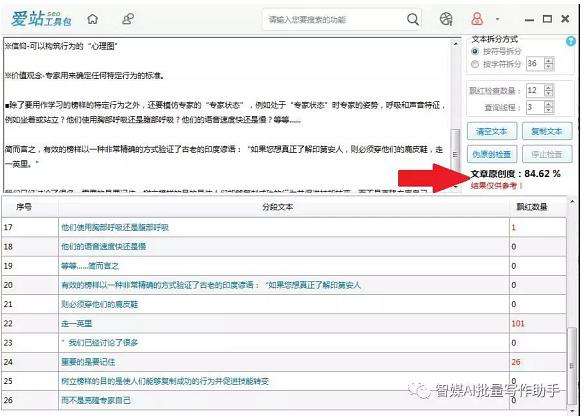Click the results table scroll-up arrow
The image size is (584, 418).
point(572,202)
